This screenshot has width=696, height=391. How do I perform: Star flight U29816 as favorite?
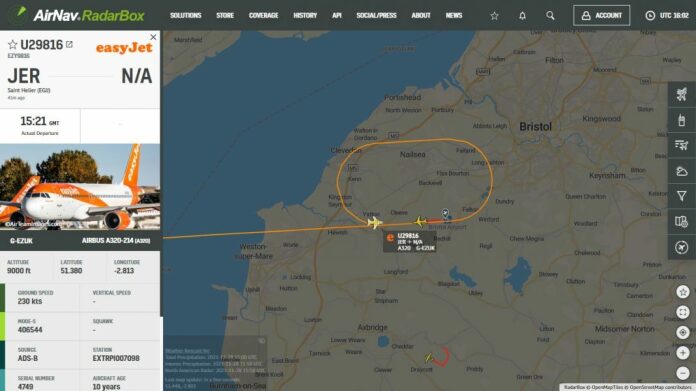[x=12, y=44]
